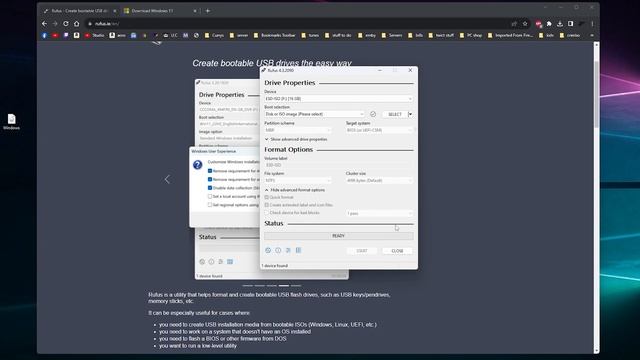Open the stuff to do bookmark folder

pos(338,36)
